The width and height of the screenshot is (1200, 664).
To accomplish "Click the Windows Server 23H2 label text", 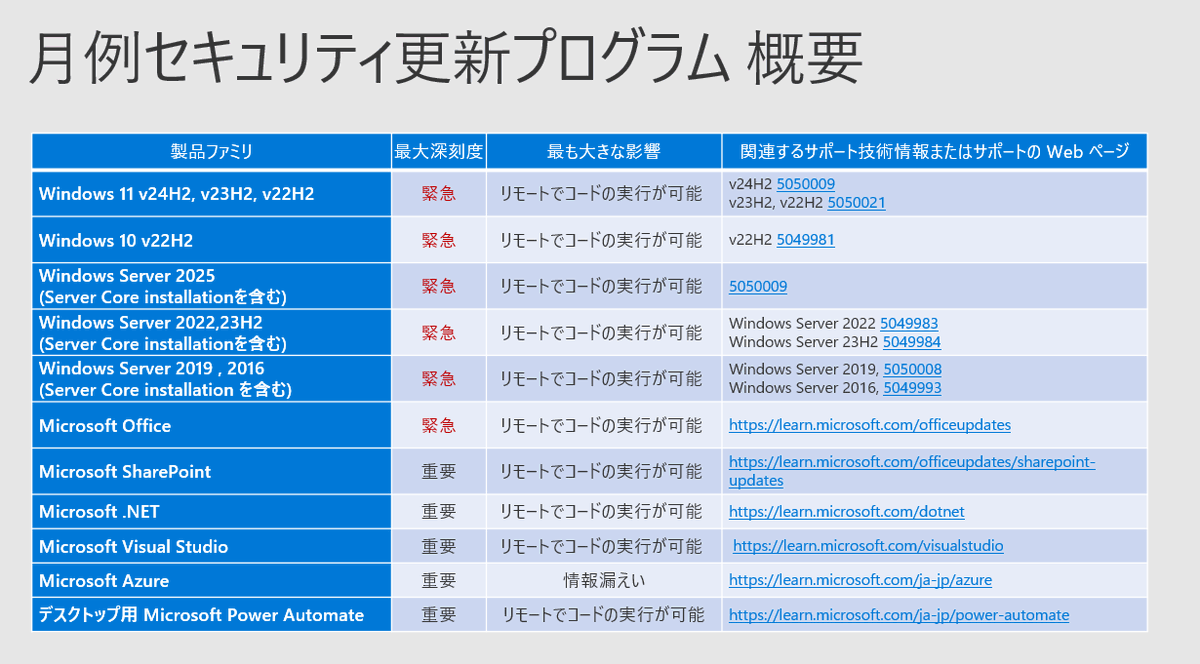I will pyautogui.click(x=804, y=342).
